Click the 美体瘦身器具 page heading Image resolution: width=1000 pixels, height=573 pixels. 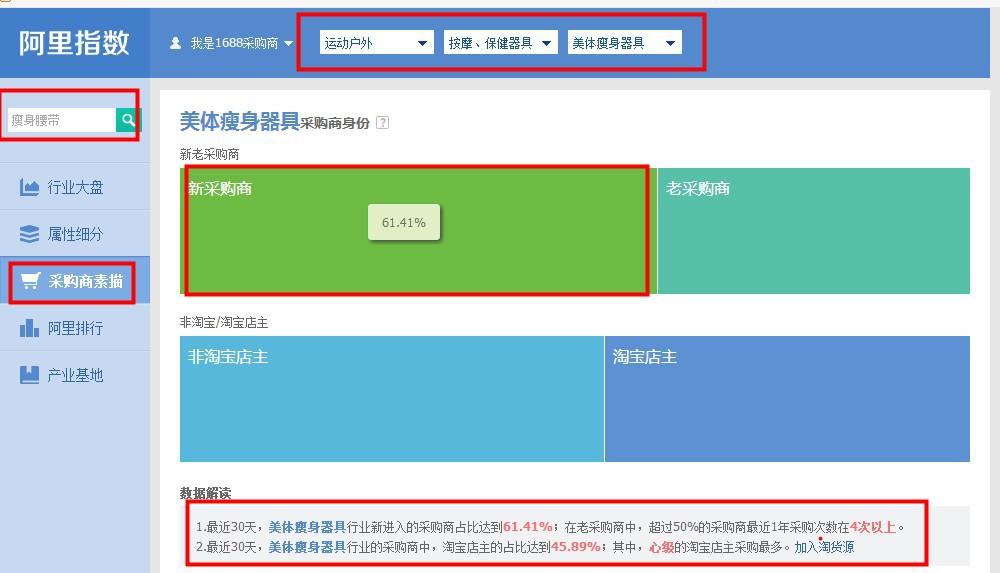coord(239,121)
